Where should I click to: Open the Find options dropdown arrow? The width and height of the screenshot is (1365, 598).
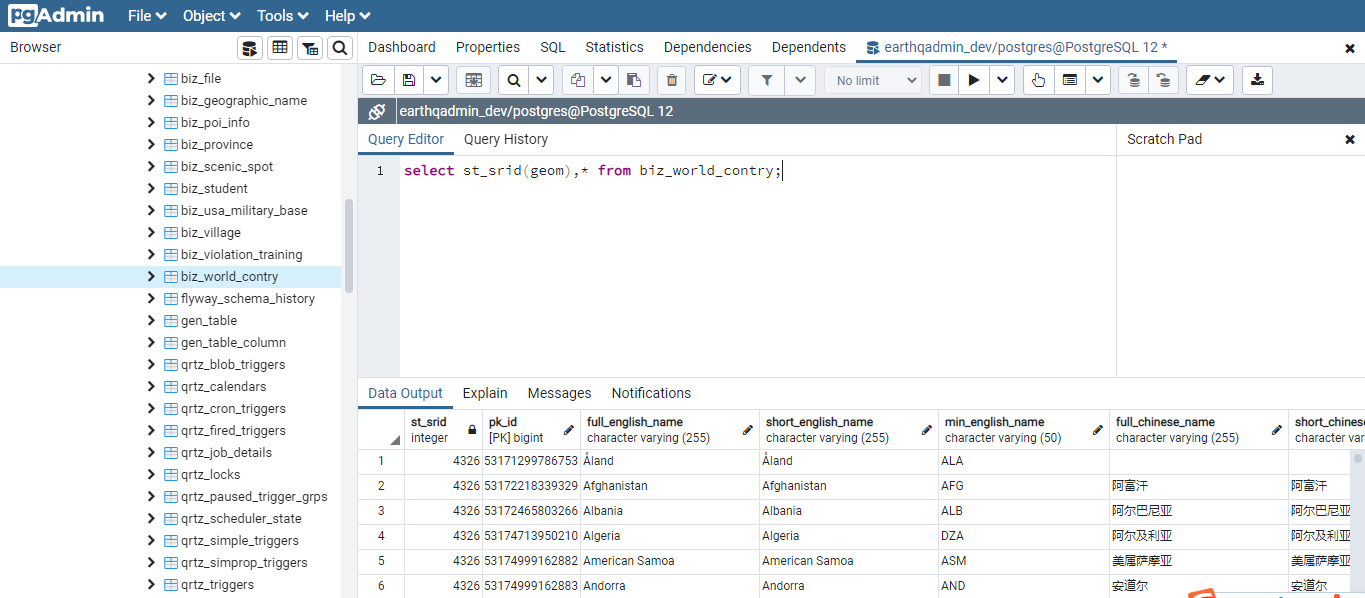coord(541,80)
